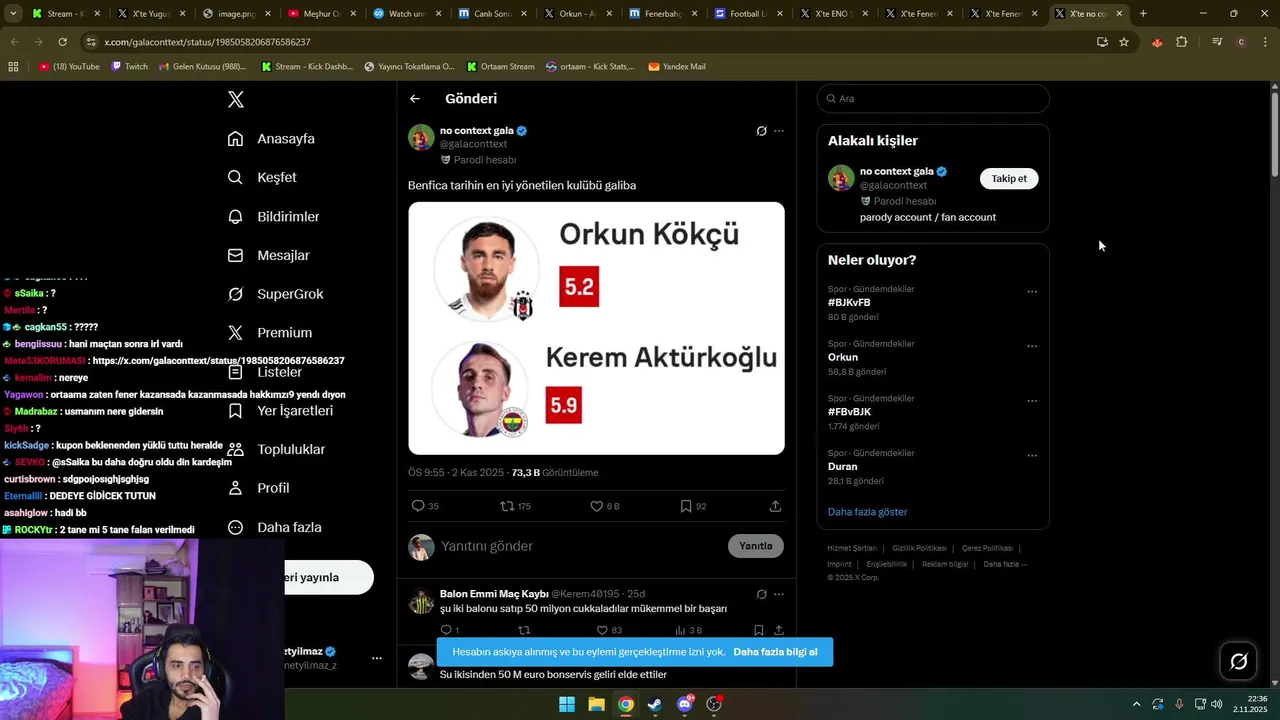Open the Chrome apps grid icon
This screenshot has width=1280, height=720.
[13, 66]
